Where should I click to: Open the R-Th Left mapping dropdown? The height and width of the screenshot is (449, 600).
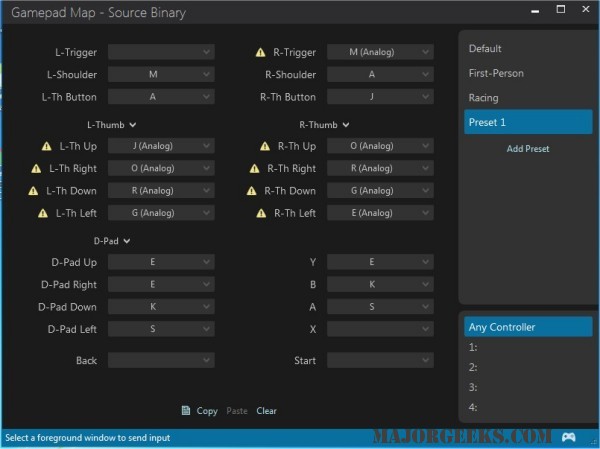[x=380, y=213]
